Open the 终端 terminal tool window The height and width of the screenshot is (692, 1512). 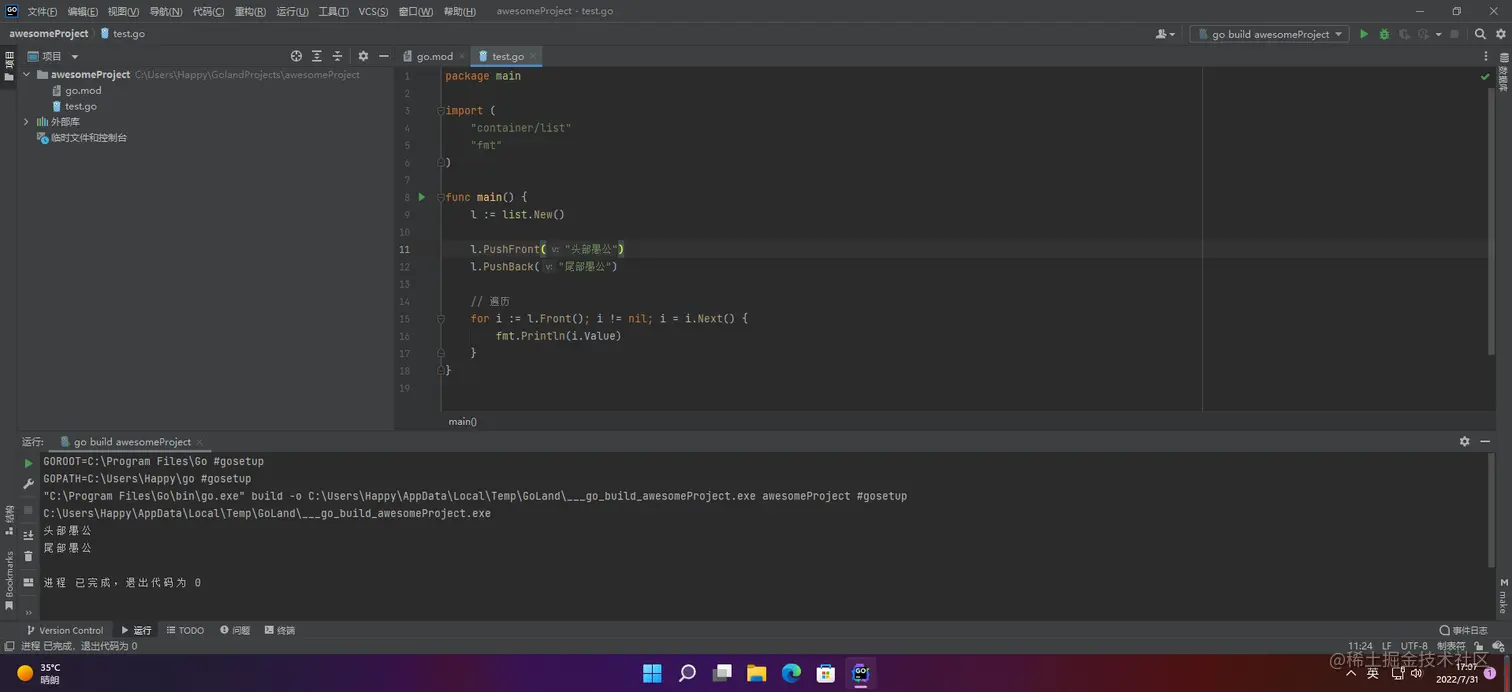pos(280,630)
